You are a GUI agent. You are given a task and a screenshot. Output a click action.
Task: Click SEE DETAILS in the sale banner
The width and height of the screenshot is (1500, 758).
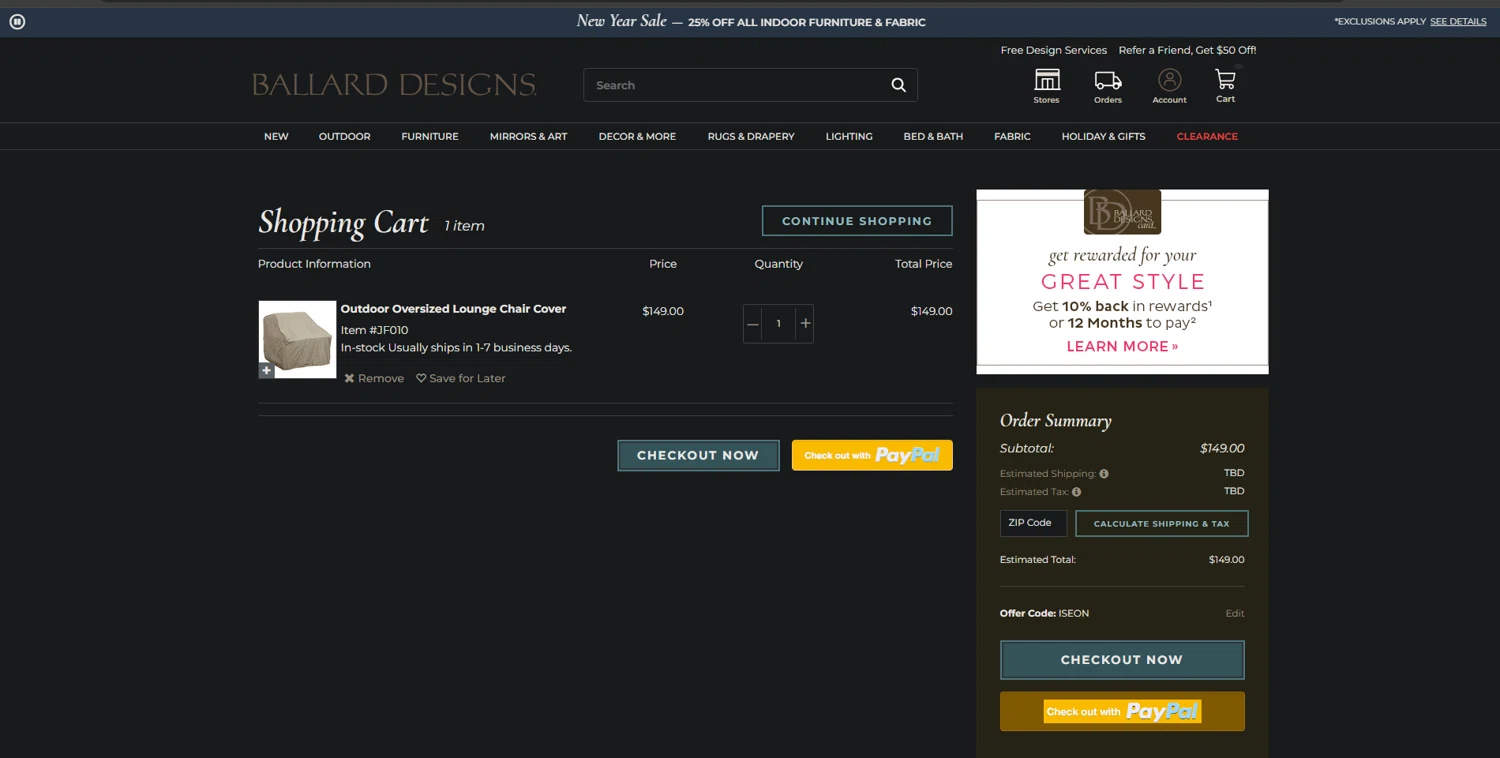(1458, 21)
